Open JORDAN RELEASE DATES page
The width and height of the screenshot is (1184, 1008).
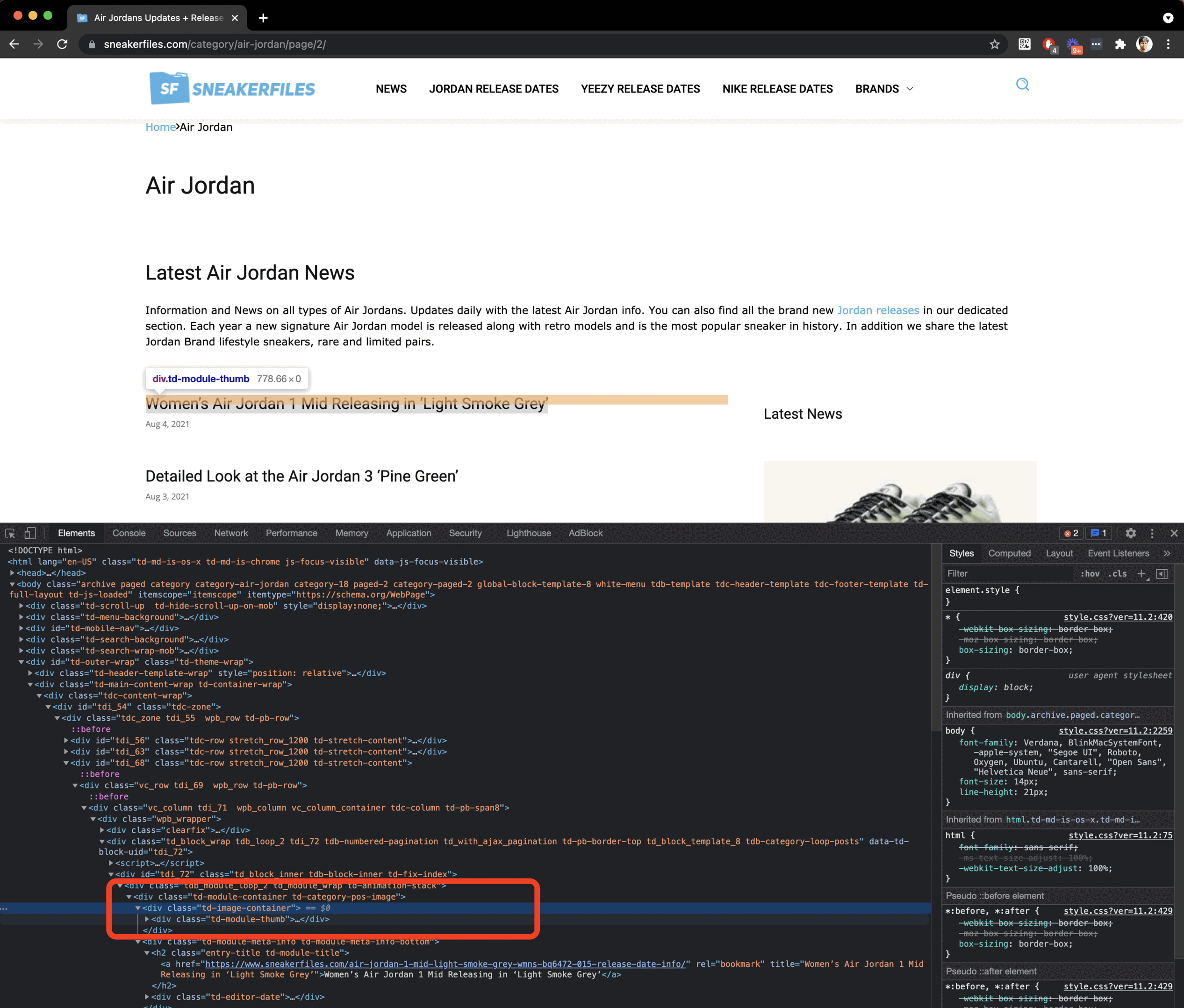click(x=494, y=89)
